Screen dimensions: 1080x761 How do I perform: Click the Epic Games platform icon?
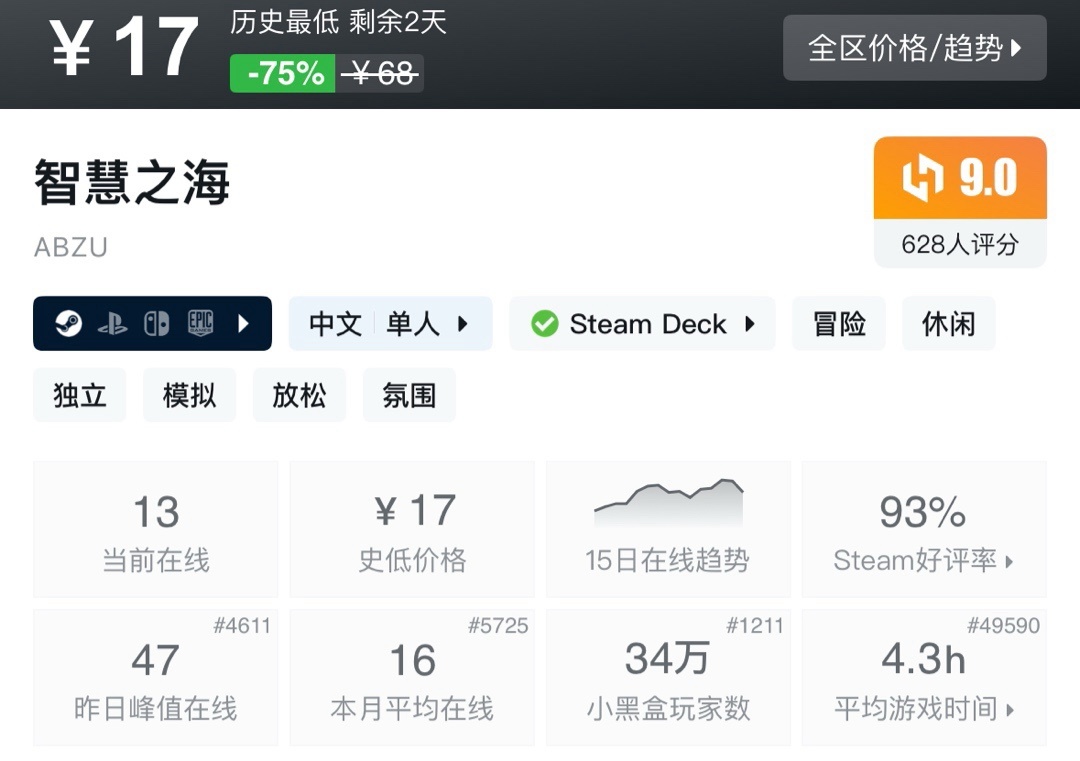[x=201, y=324]
